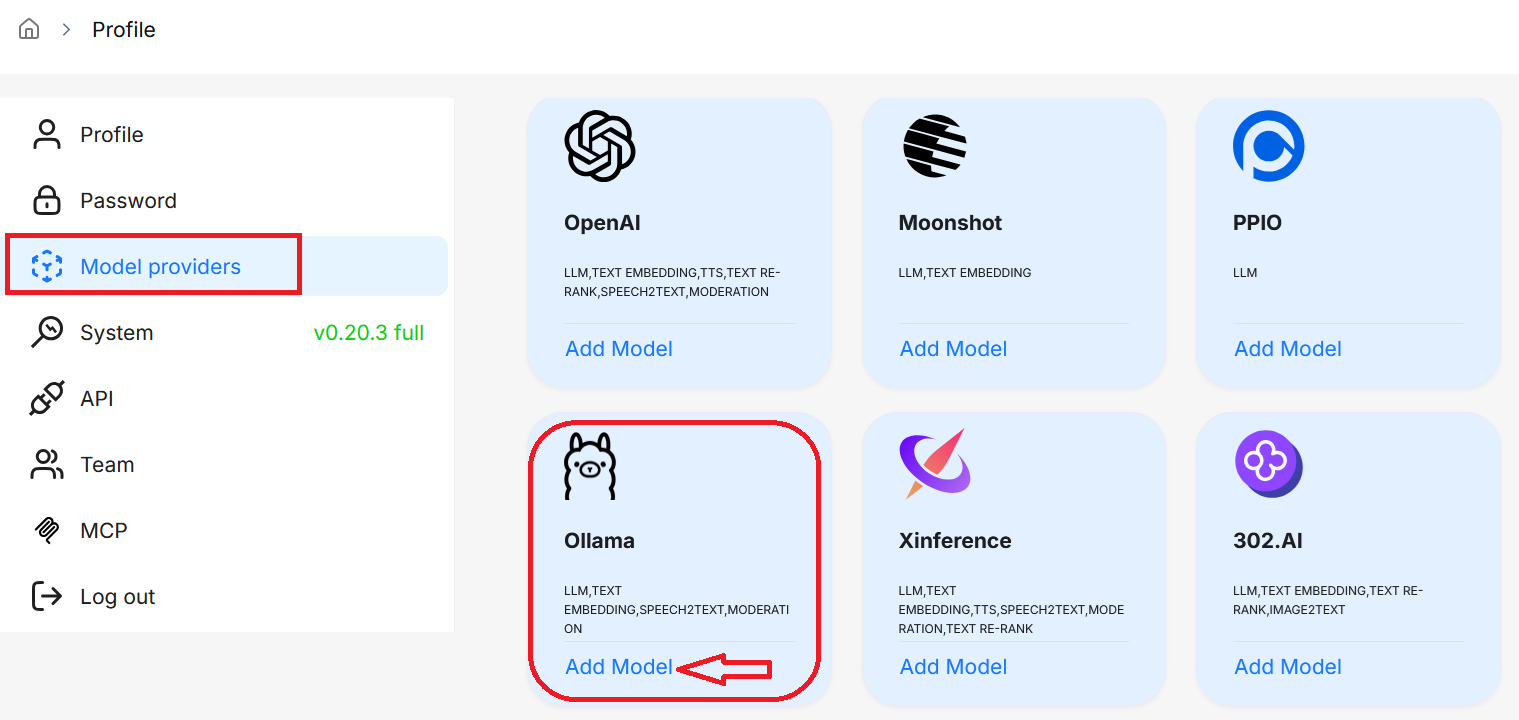Add Model for Xinference provider

pos(953,666)
